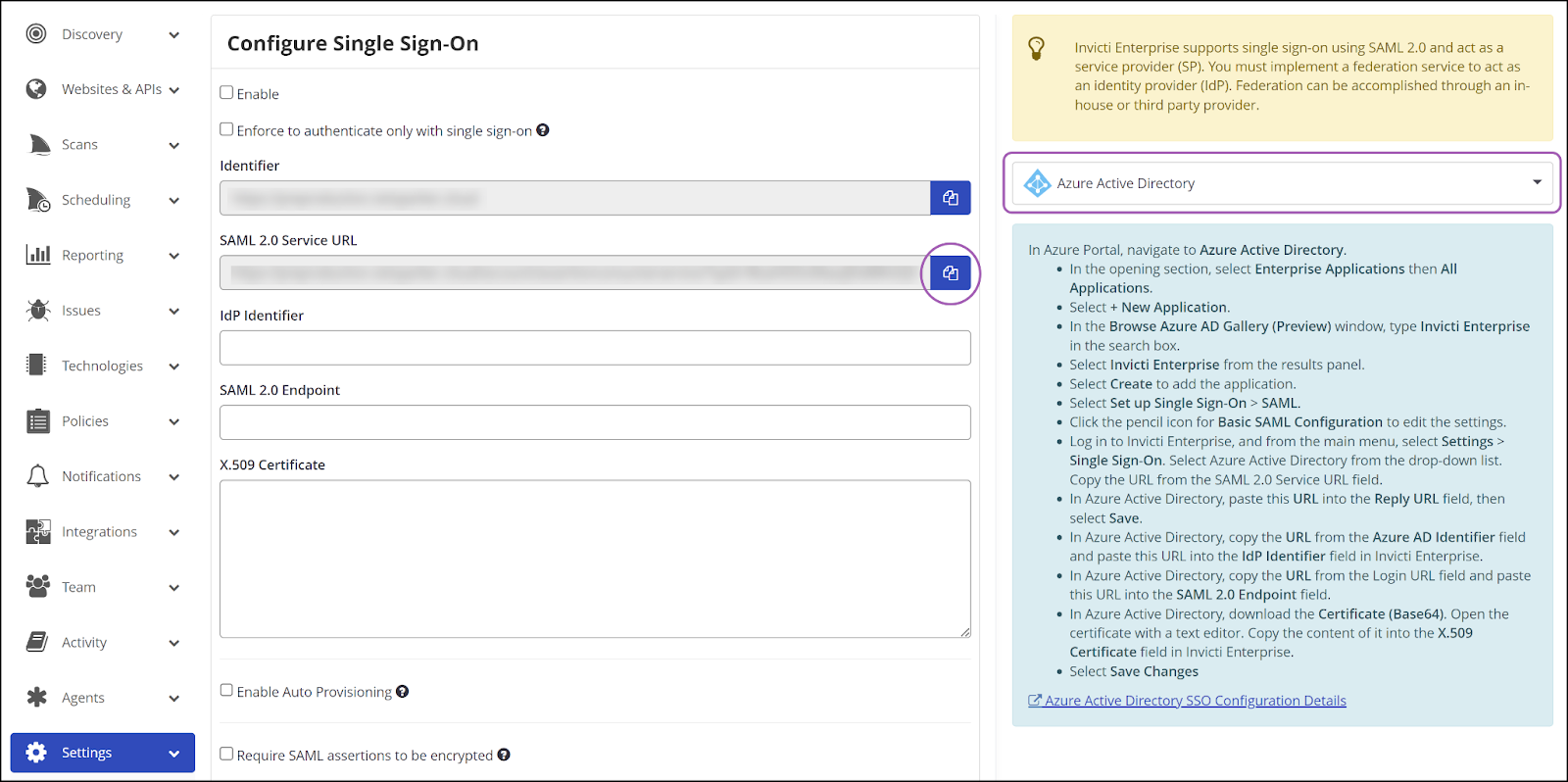This screenshot has height=782, width=1568.
Task: Click the resize grip of X.509 Certificate box
Action: click(x=965, y=632)
